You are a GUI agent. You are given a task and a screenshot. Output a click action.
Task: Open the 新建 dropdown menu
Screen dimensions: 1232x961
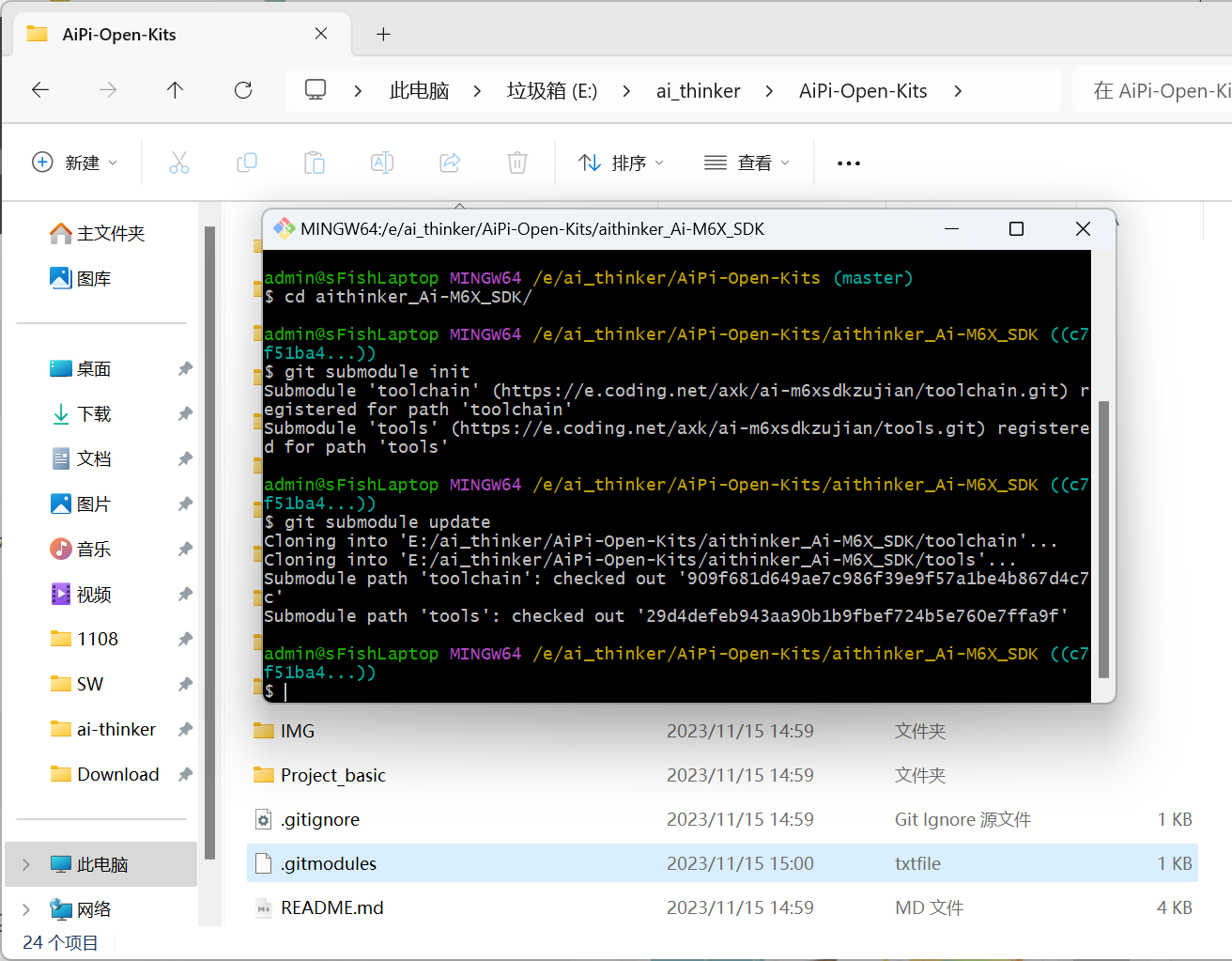click(75, 163)
